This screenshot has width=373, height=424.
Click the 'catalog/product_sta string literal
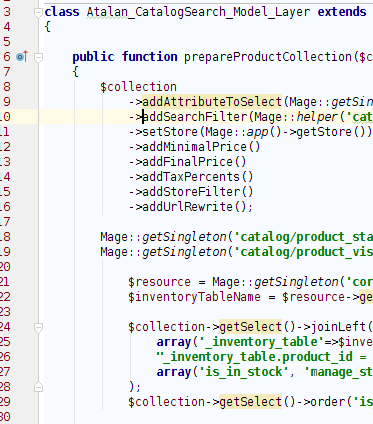click(304, 237)
